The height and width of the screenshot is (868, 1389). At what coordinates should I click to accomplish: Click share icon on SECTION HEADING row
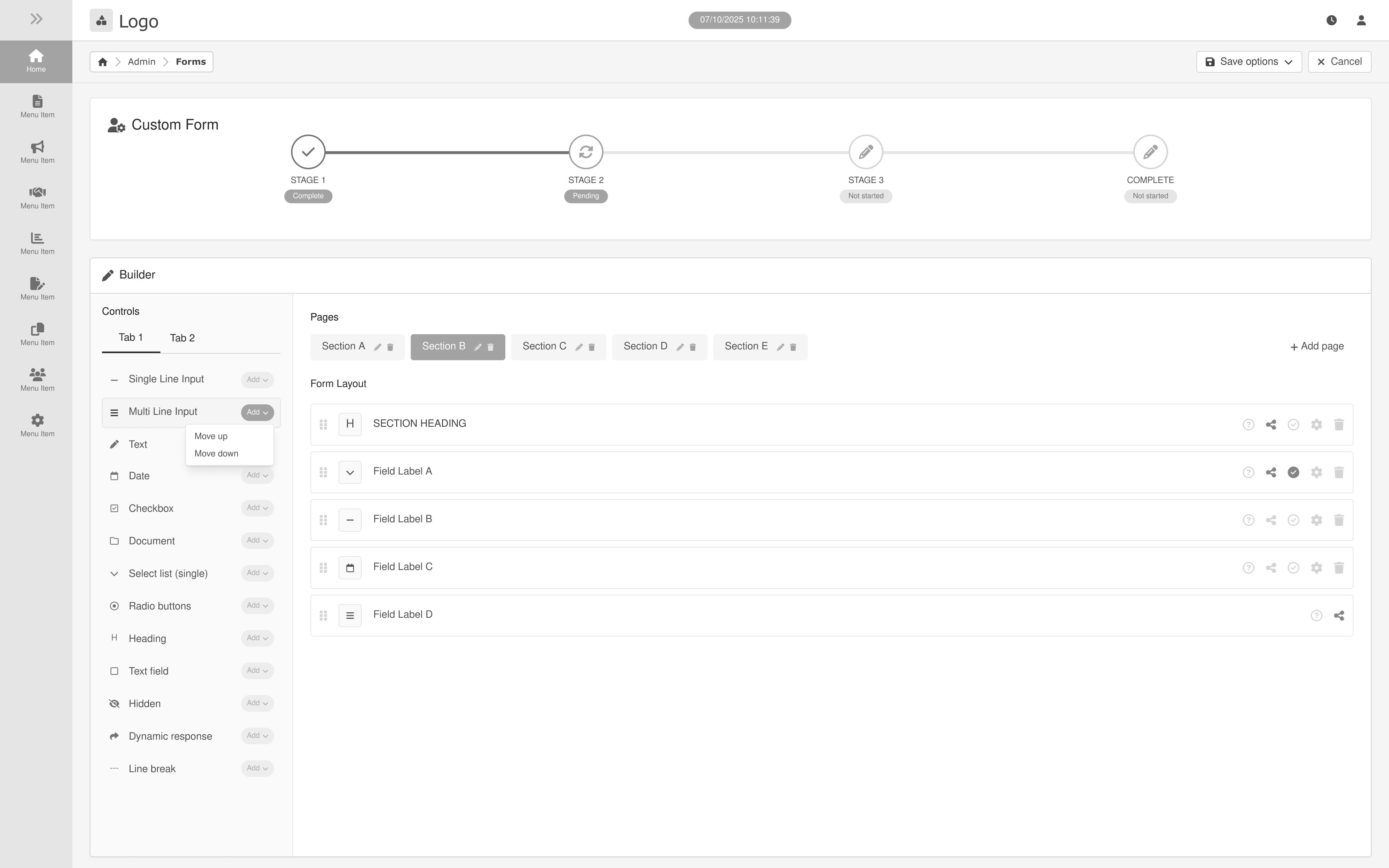pos(1271,425)
